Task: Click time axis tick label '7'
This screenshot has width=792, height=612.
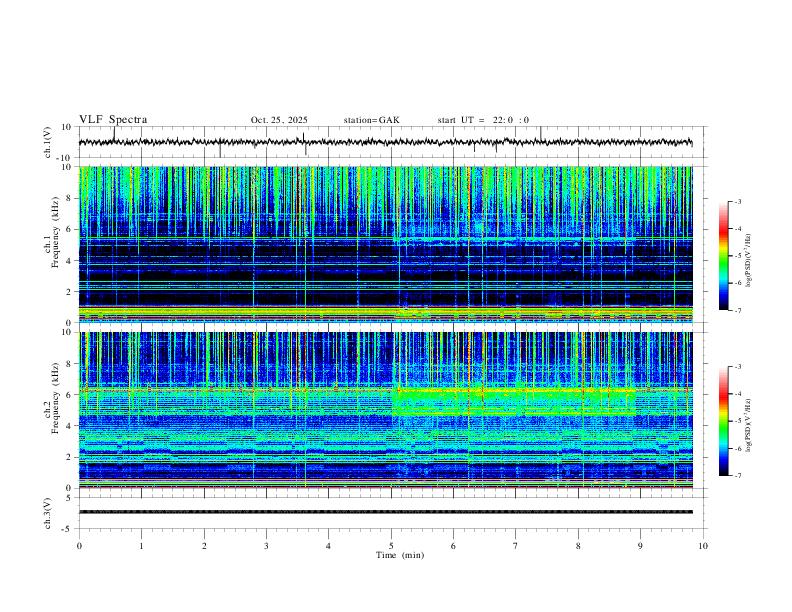Action: [x=516, y=546]
